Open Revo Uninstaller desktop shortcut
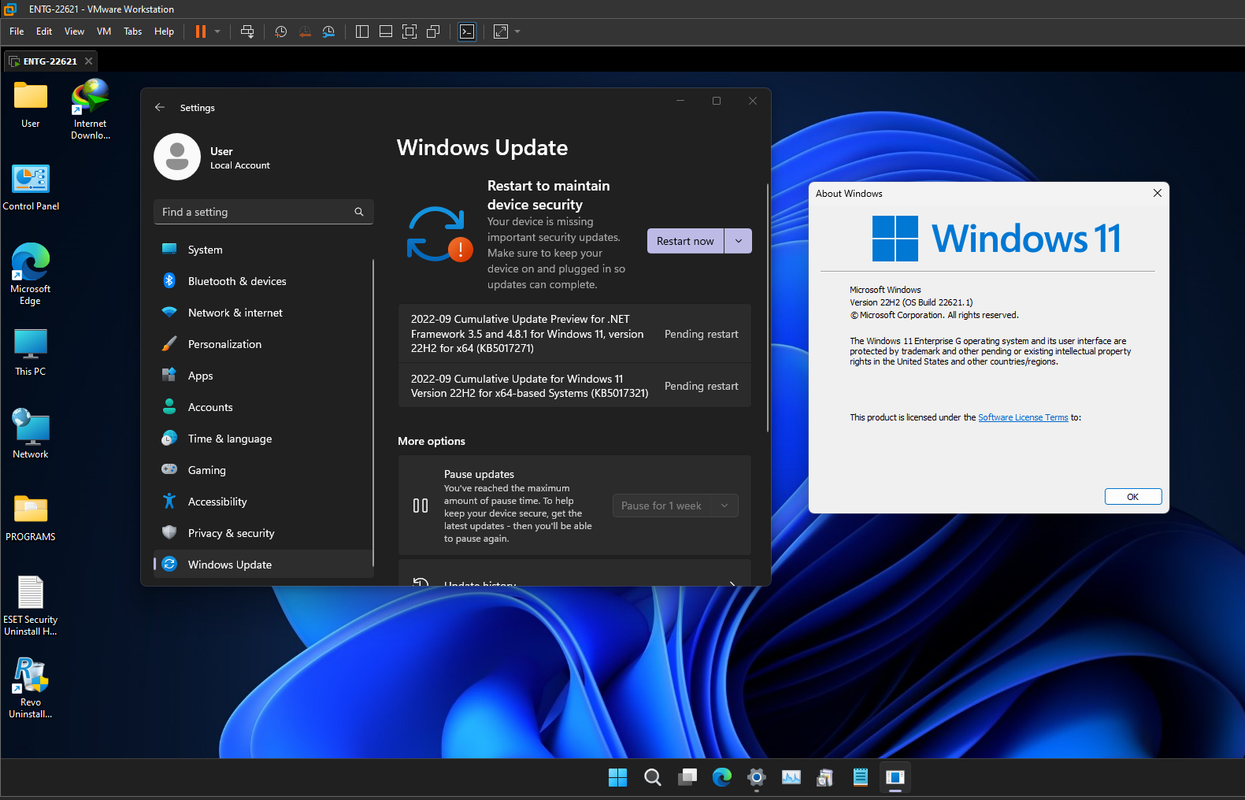 (x=30, y=688)
